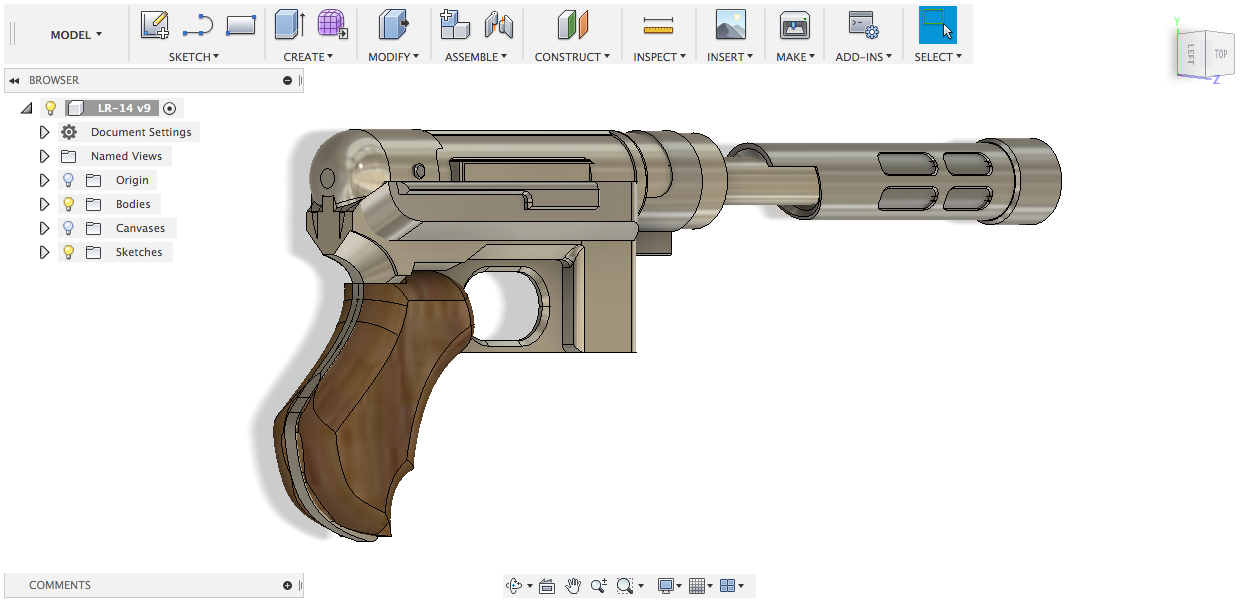The width and height of the screenshot is (1259, 602).
Task: Select the Bodies tree item label
Action: pos(133,204)
